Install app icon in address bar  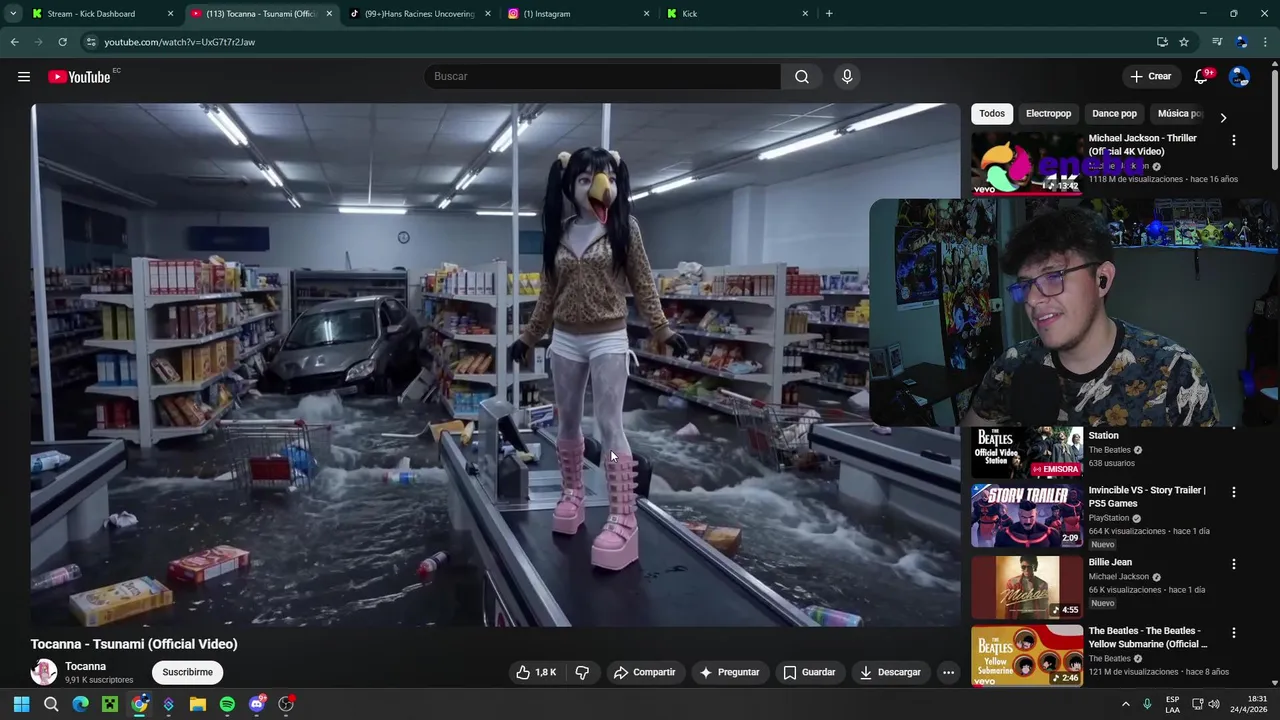point(1162,42)
